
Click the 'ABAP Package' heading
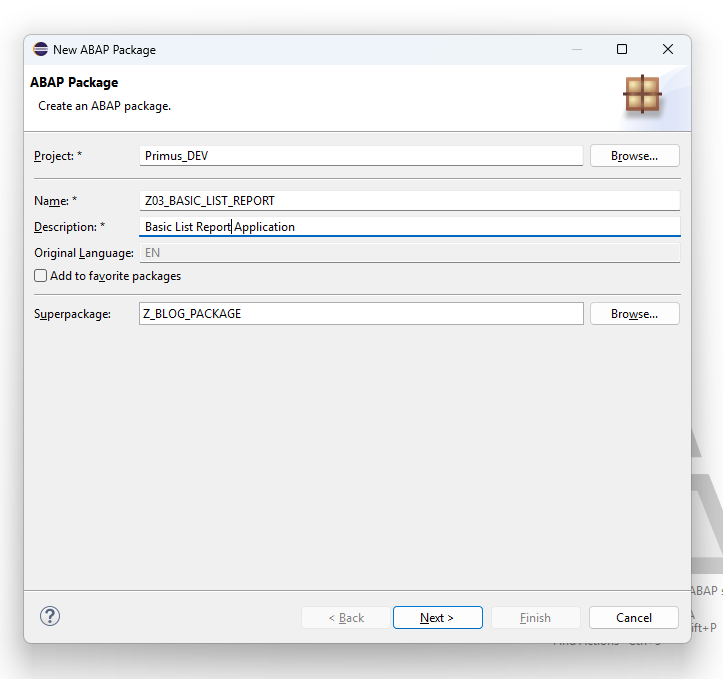coord(74,83)
